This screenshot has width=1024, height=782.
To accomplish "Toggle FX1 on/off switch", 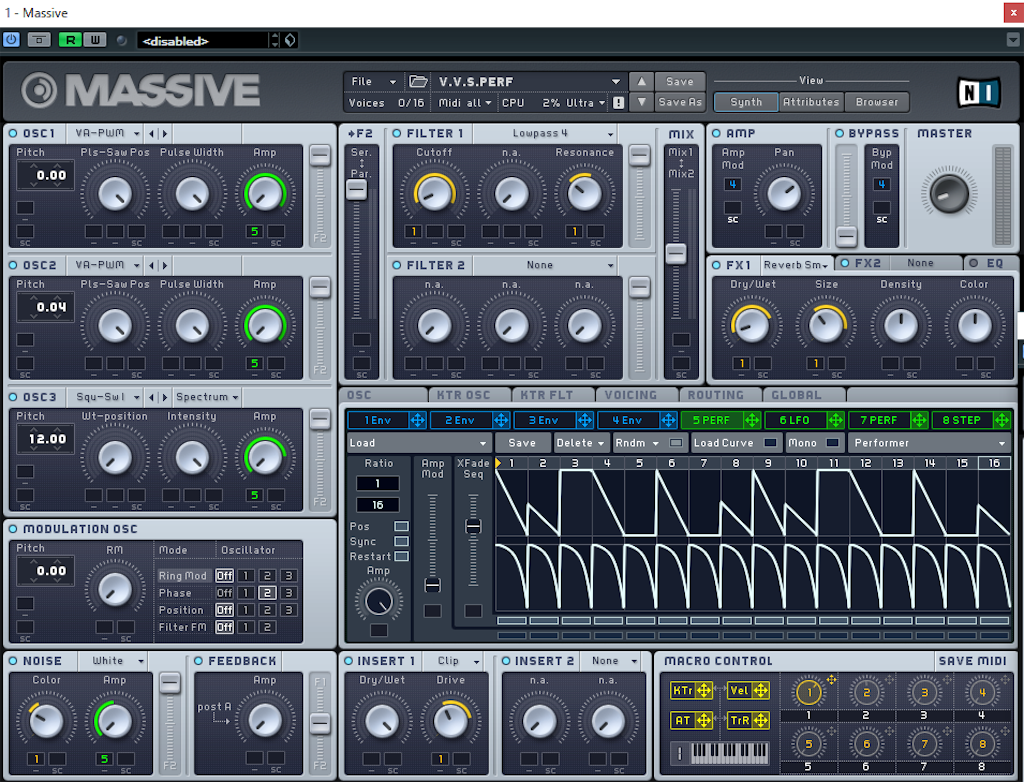I will click(x=716, y=265).
